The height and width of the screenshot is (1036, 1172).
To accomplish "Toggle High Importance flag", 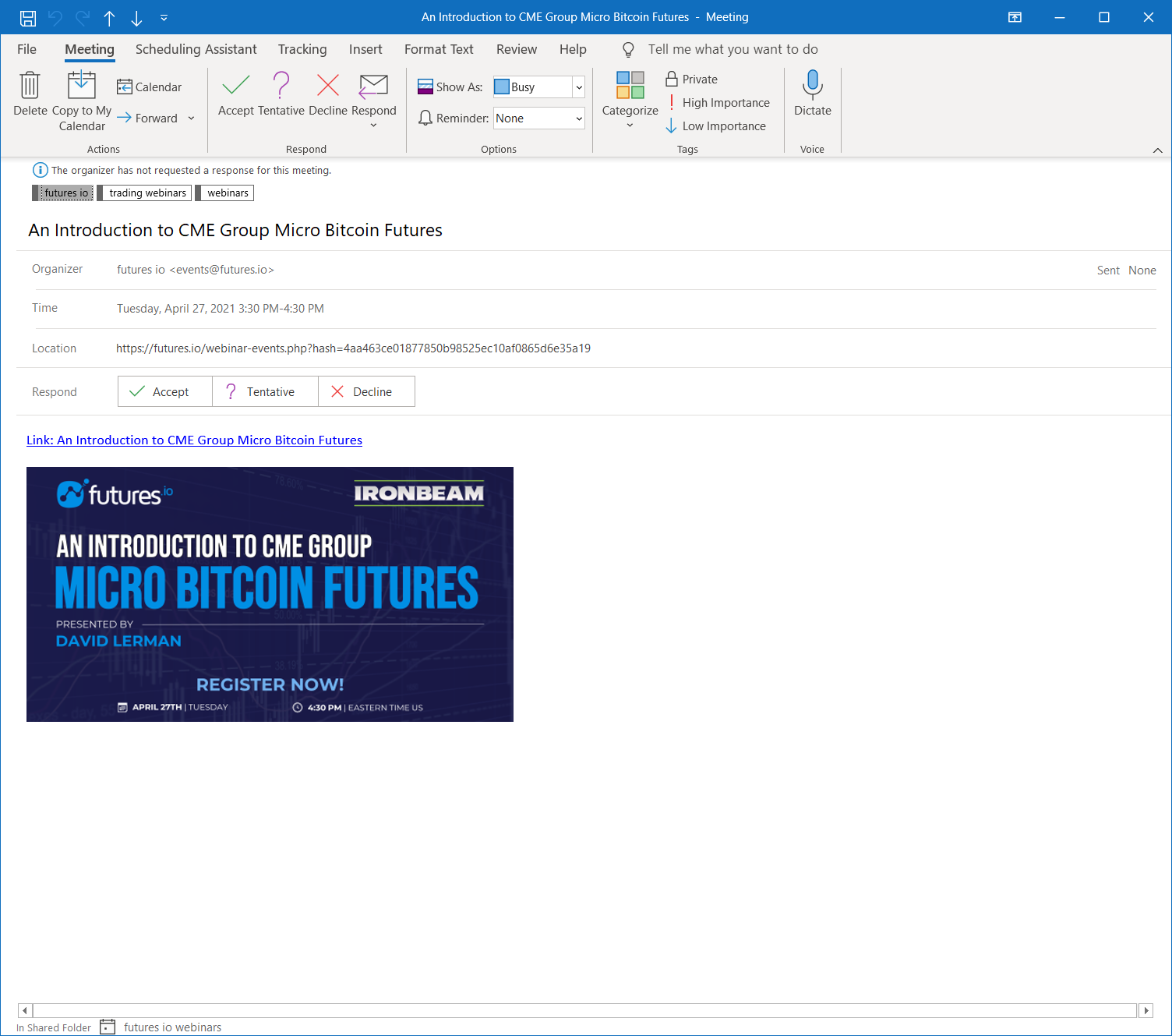I will click(718, 102).
